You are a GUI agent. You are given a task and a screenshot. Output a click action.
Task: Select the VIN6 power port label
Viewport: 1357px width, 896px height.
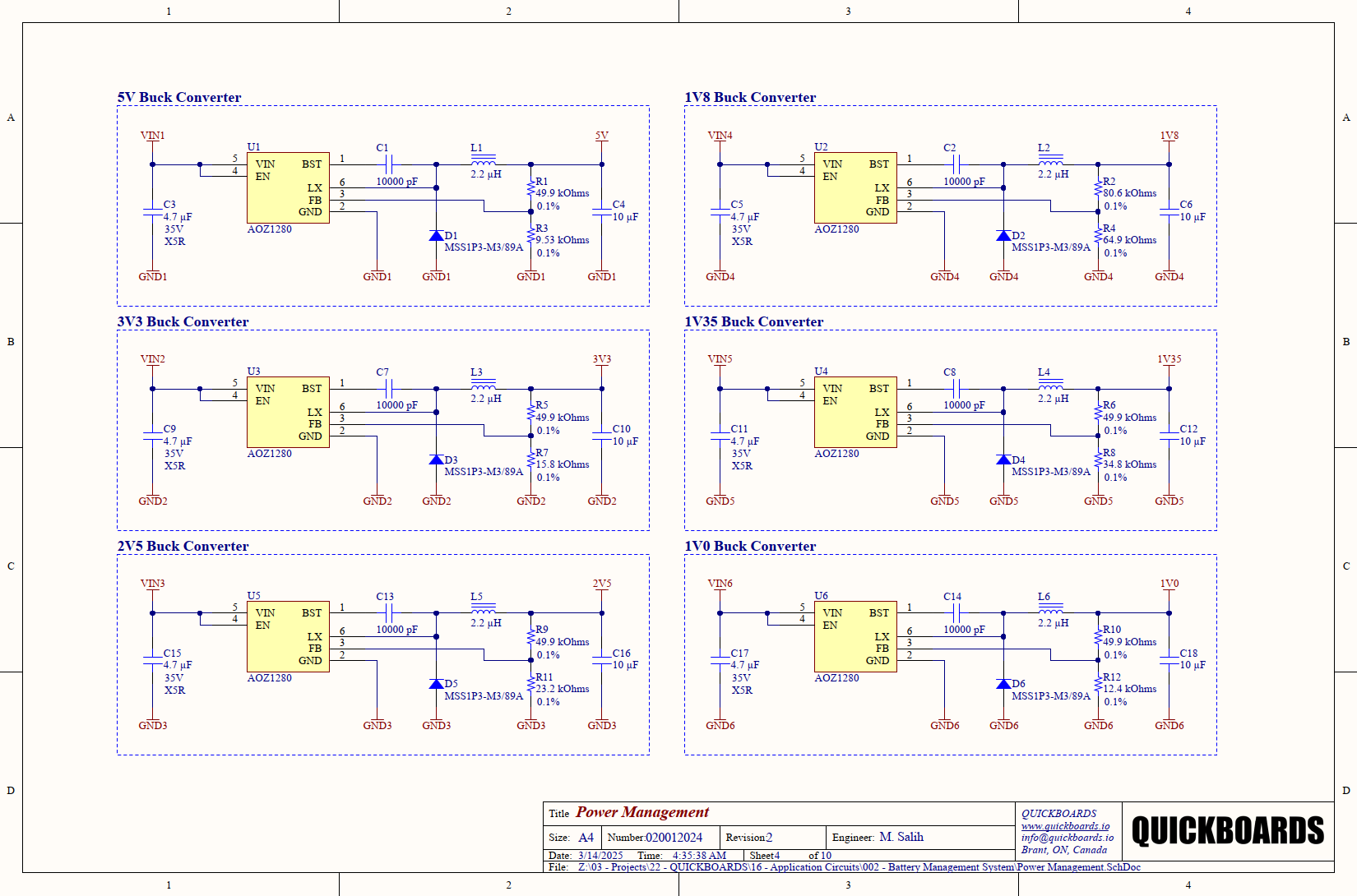[720, 584]
